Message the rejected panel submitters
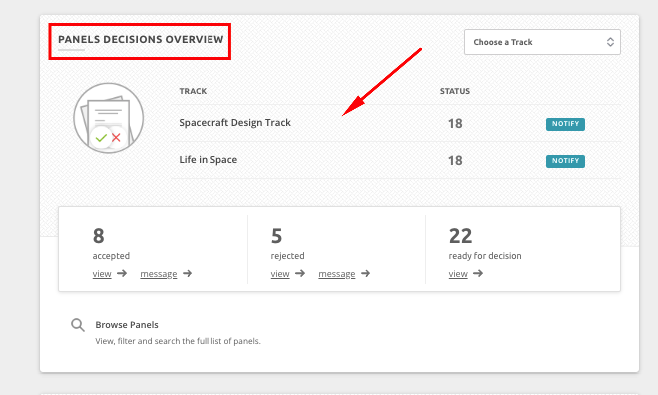 point(337,274)
